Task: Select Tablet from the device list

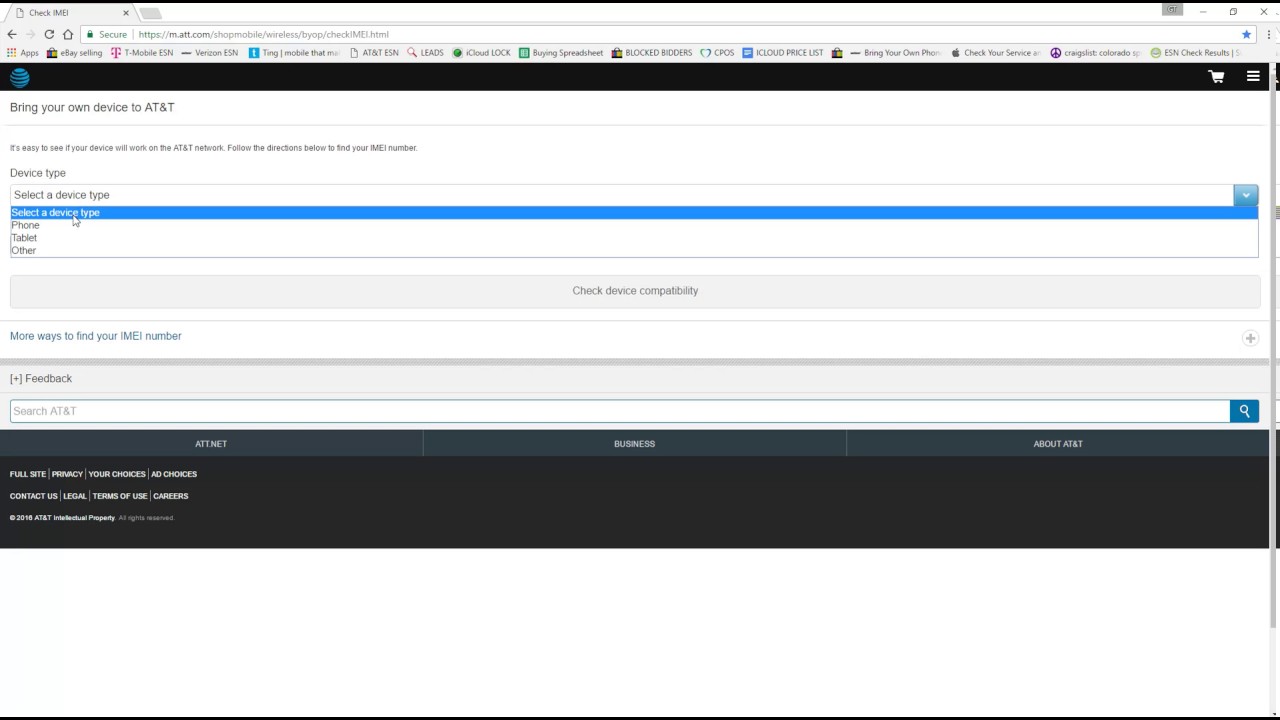Action: coord(634,238)
